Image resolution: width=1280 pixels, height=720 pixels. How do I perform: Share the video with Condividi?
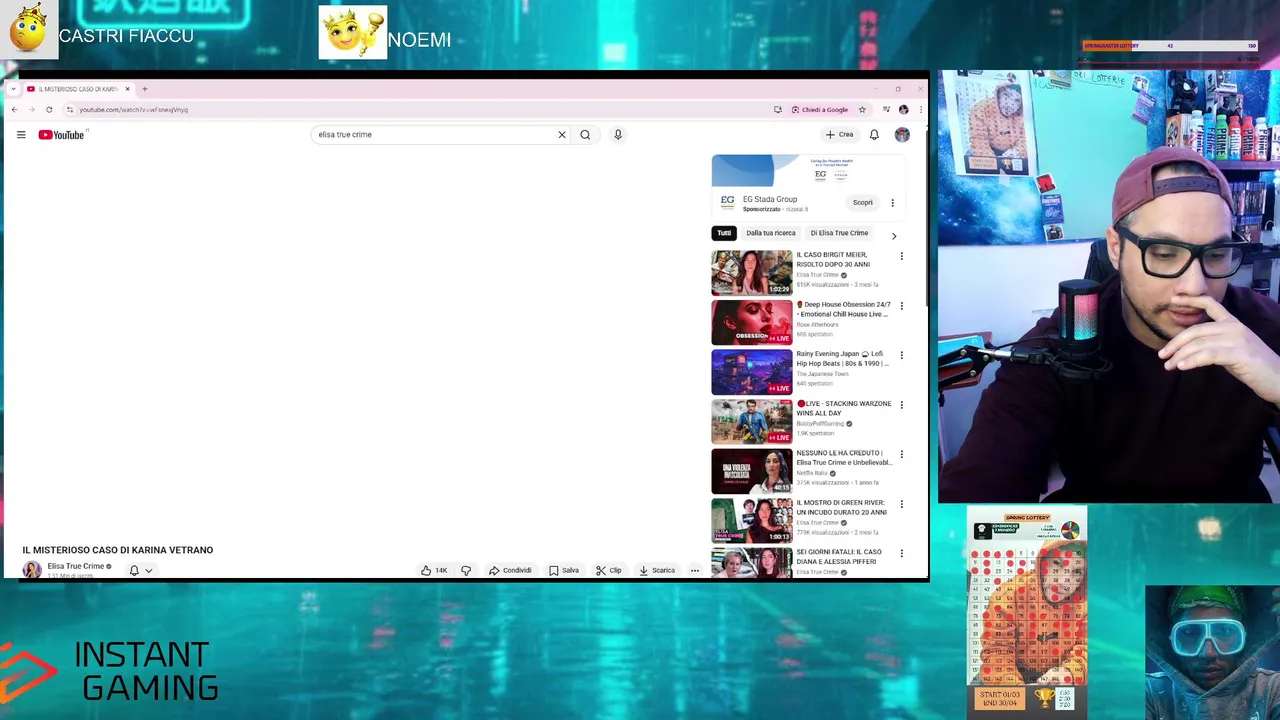[x=510, y=570]
